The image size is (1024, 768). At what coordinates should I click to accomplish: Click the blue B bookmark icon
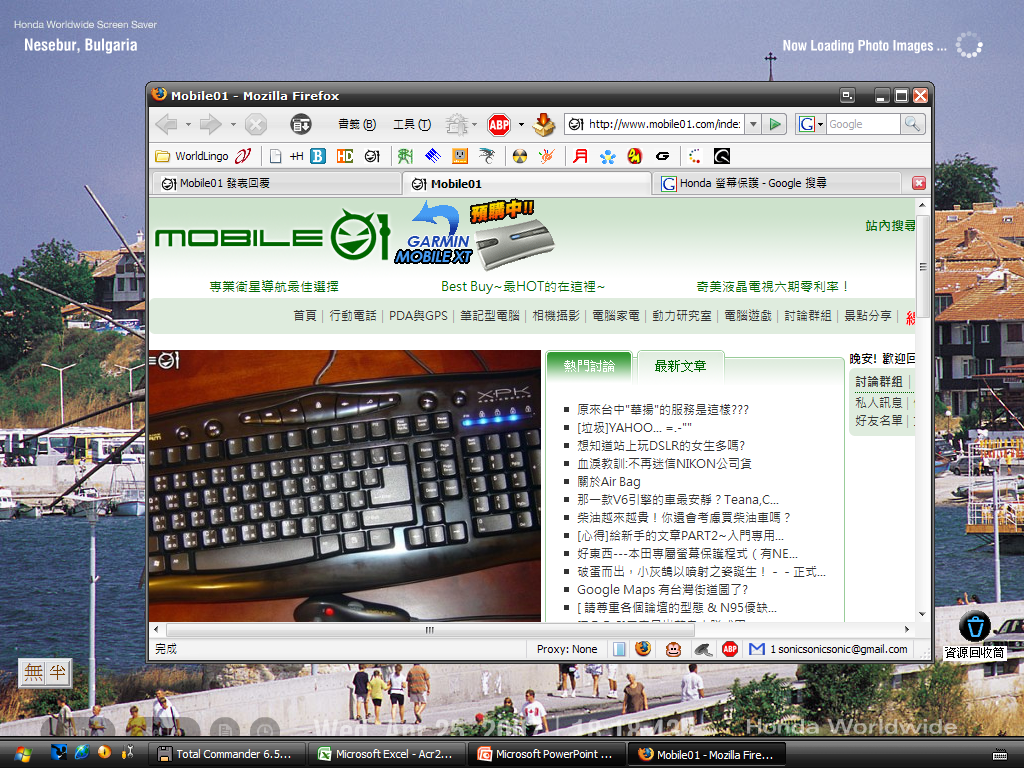[x=318, y=156]
